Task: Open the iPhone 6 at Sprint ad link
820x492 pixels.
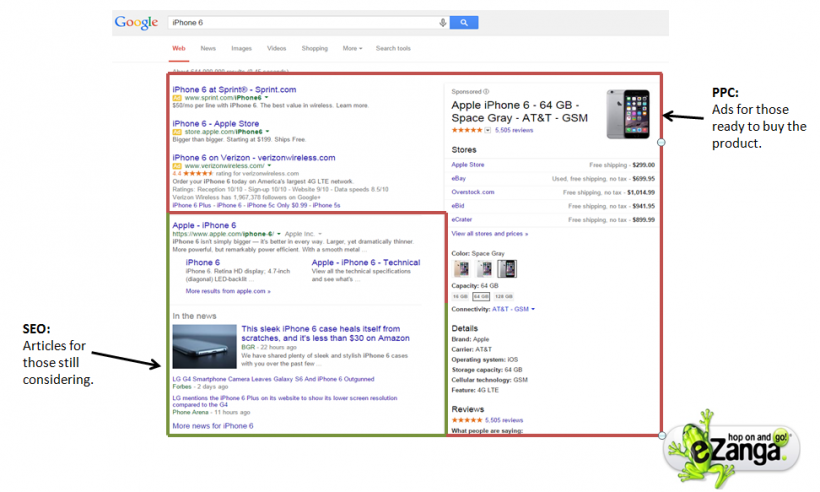Action: point(234,89)
